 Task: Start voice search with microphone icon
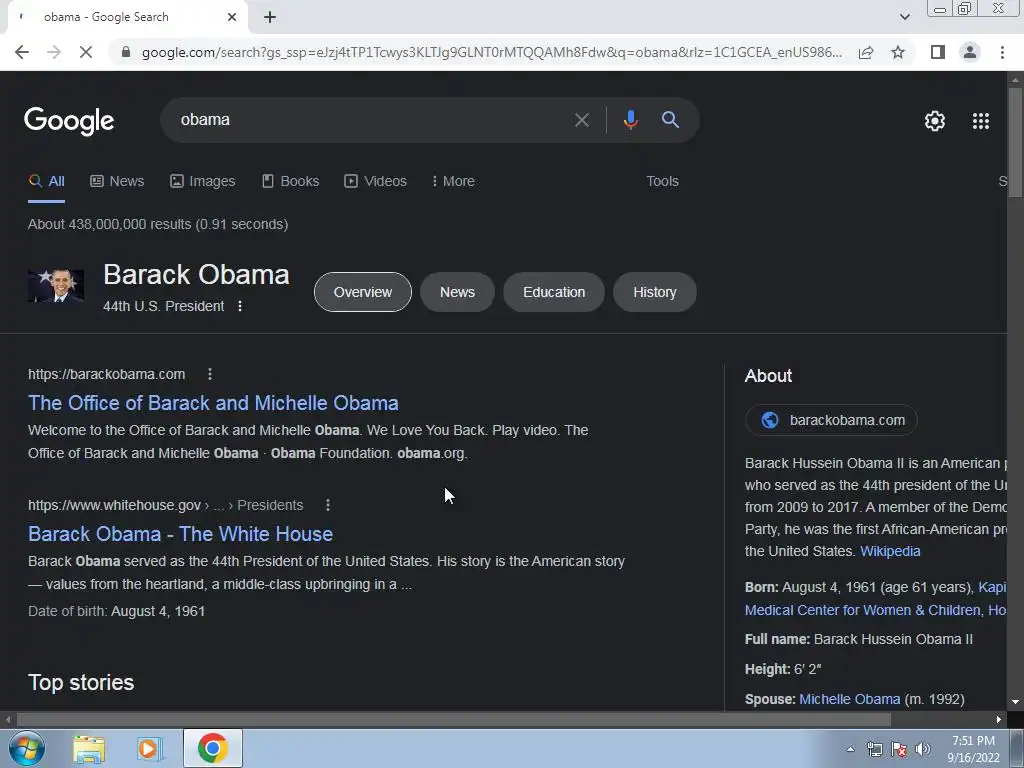(630, 120)
